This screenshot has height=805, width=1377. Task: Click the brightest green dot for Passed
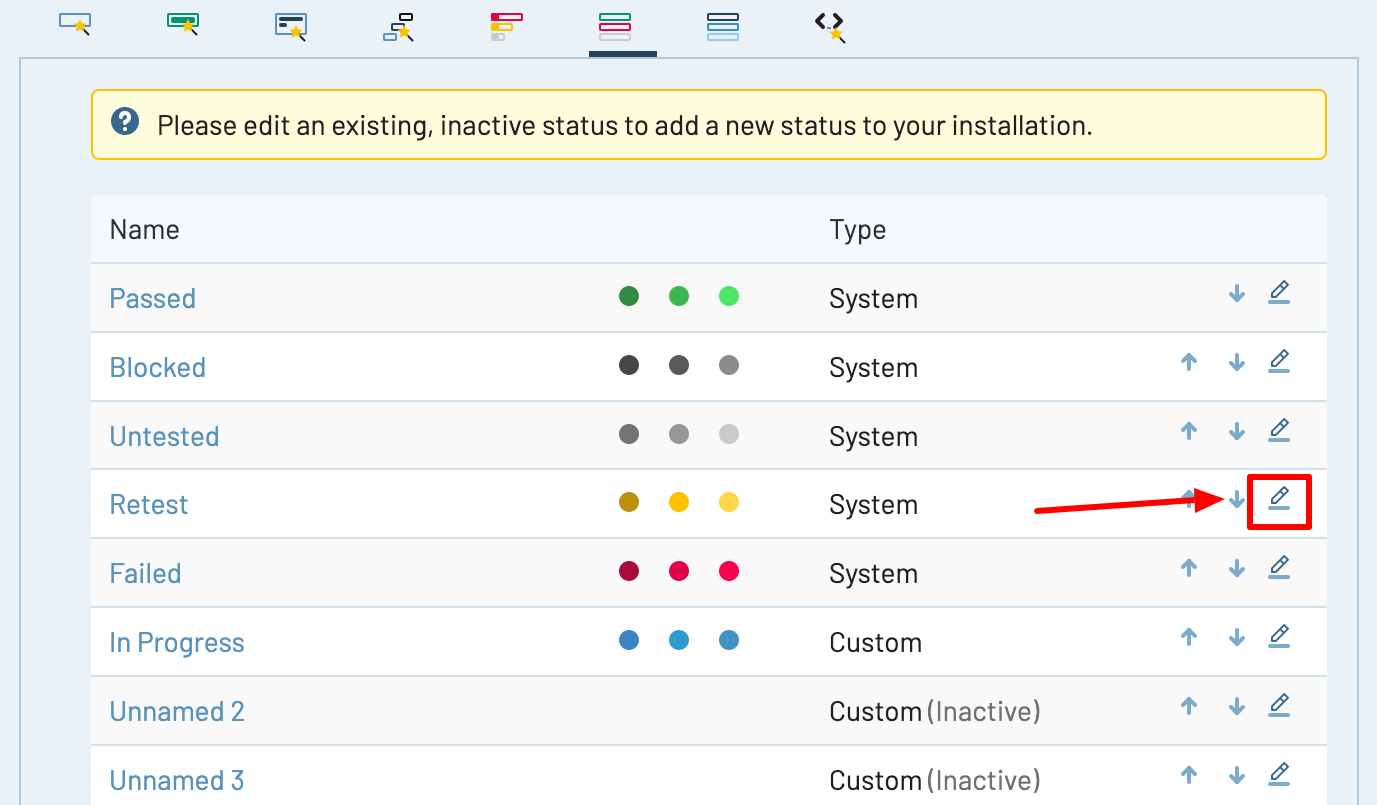(x=729, y=296)
